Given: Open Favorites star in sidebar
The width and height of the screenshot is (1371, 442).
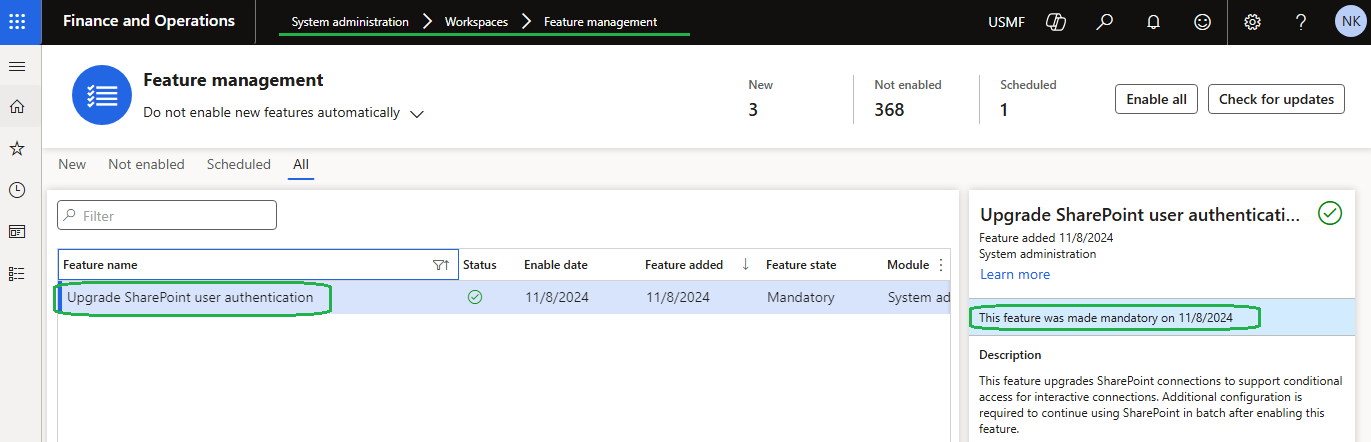Looking at the screenshot, I should [17, 148].
